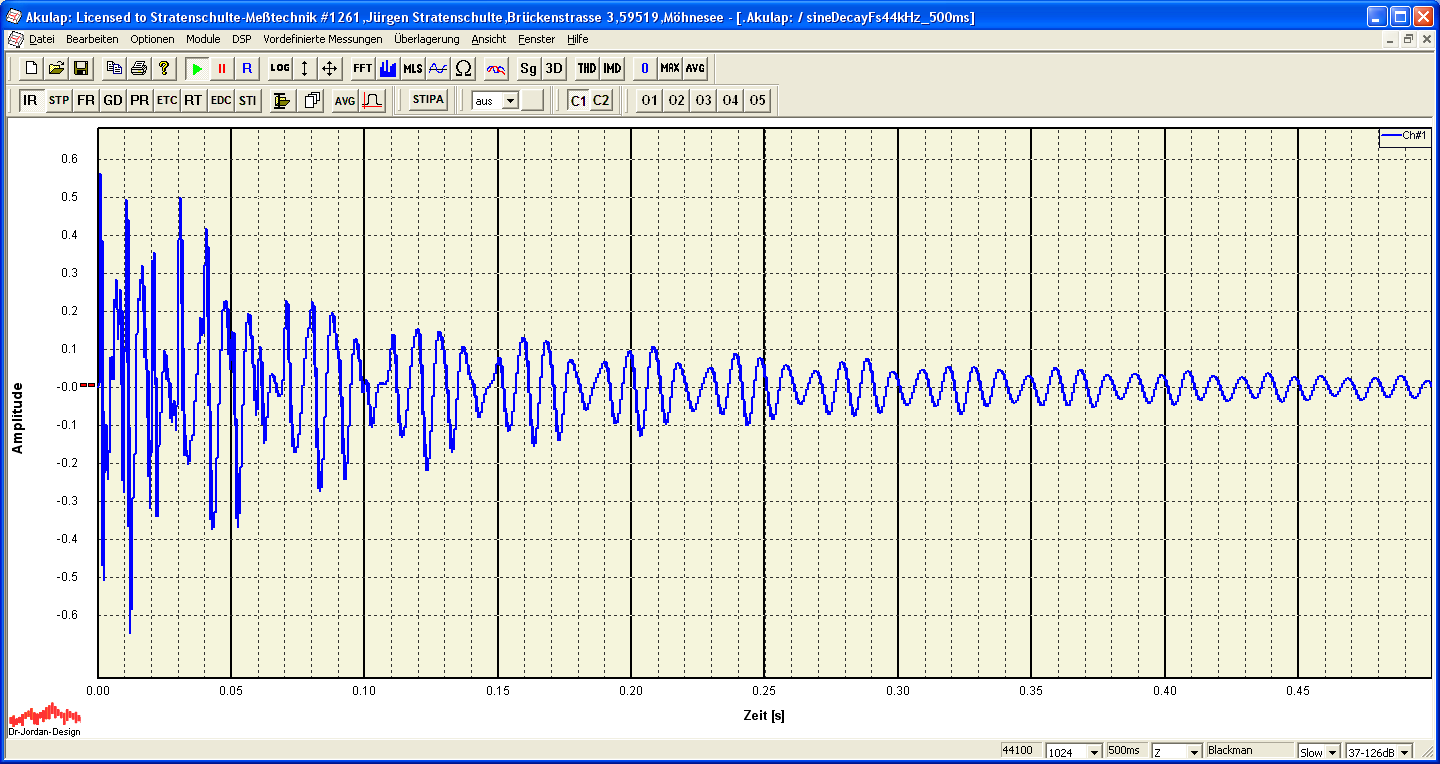Open the Datei menu
Image resolution: width=1440 pixels, height=764 pixels.
pos(42,39)
